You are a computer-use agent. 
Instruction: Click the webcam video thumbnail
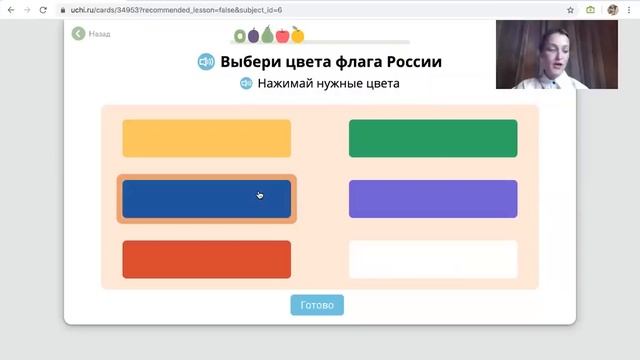click(557, 54)
